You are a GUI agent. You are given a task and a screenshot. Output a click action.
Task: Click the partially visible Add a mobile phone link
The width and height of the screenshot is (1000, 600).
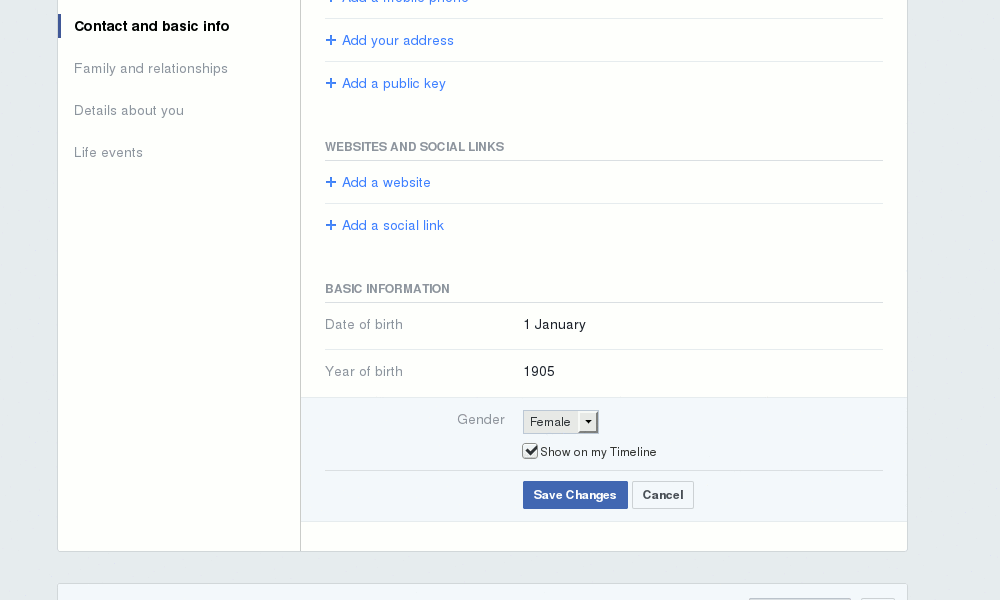pos(404,2)
